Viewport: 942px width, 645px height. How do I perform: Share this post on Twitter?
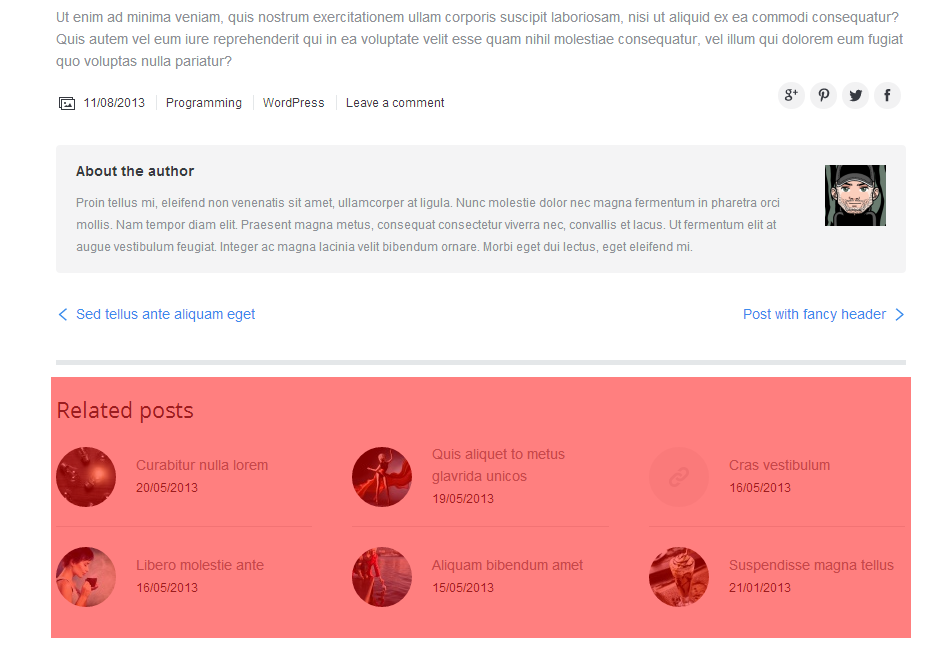tap(855, 95)
